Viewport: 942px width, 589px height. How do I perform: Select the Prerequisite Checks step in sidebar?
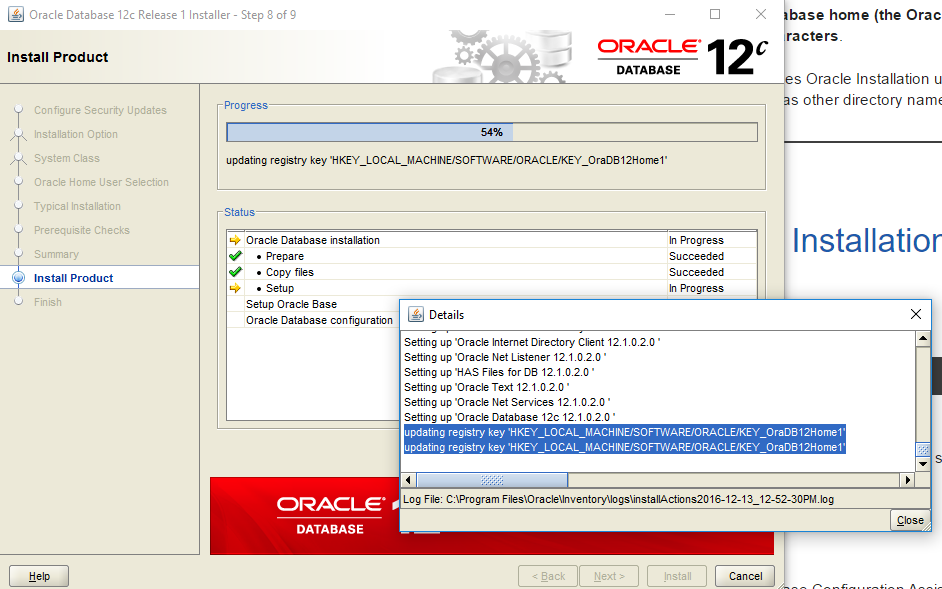tap(81, 230)
